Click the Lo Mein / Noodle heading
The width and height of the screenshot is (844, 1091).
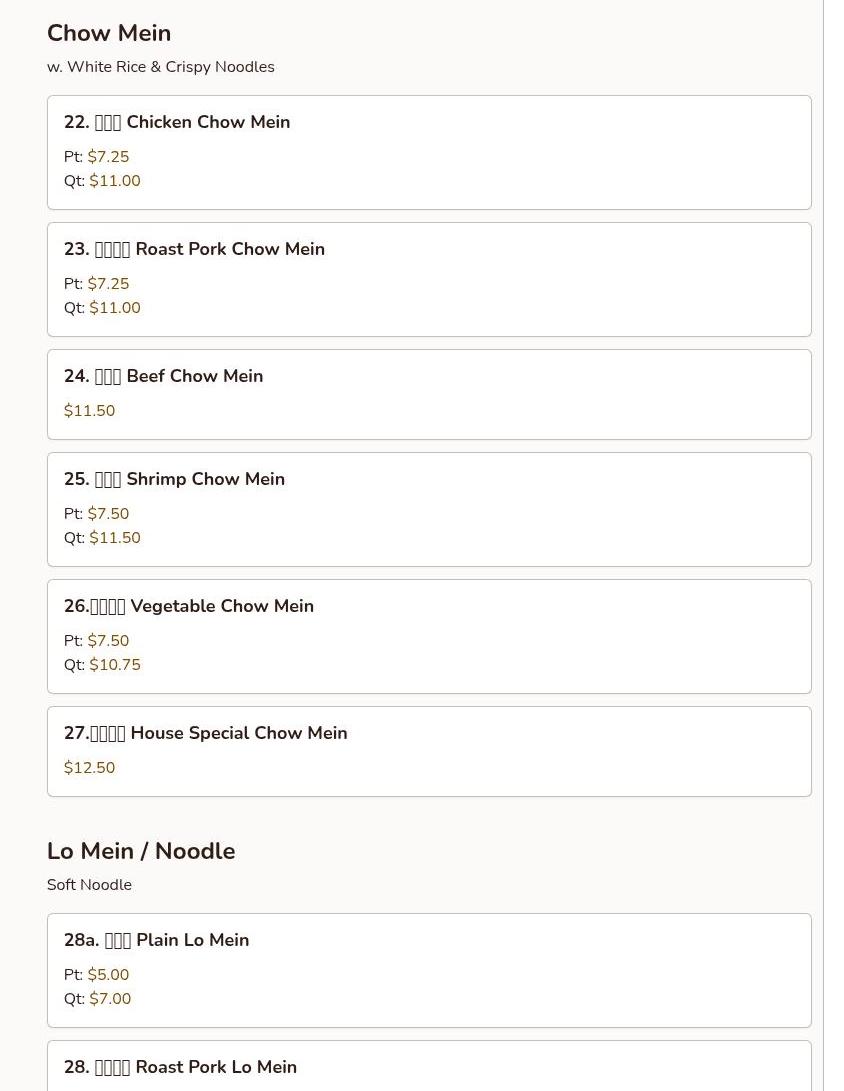coord(141,851)
